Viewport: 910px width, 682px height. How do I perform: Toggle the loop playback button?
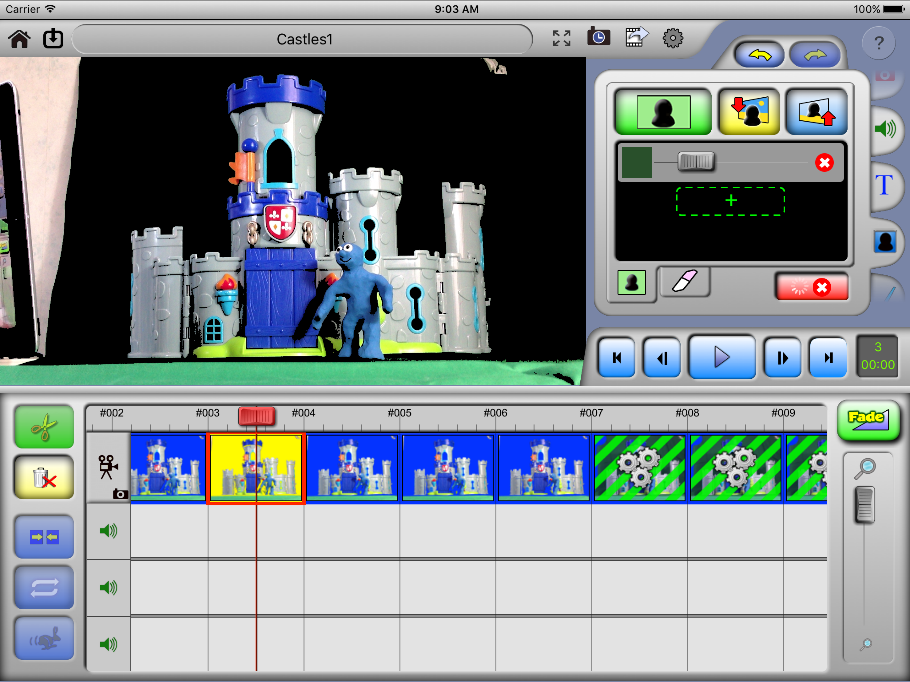tap(43, 588)
